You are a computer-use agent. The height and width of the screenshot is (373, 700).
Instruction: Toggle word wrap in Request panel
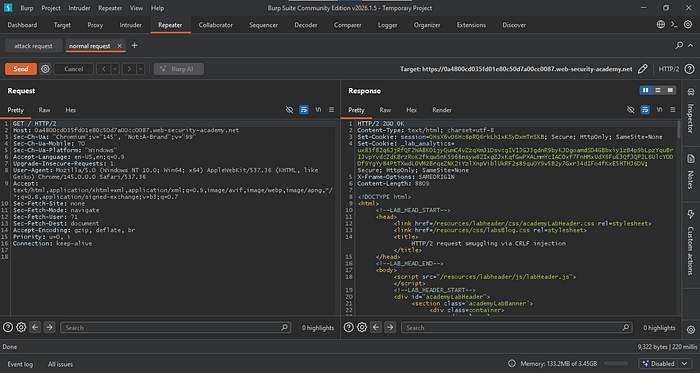click(x=304, y=110)
